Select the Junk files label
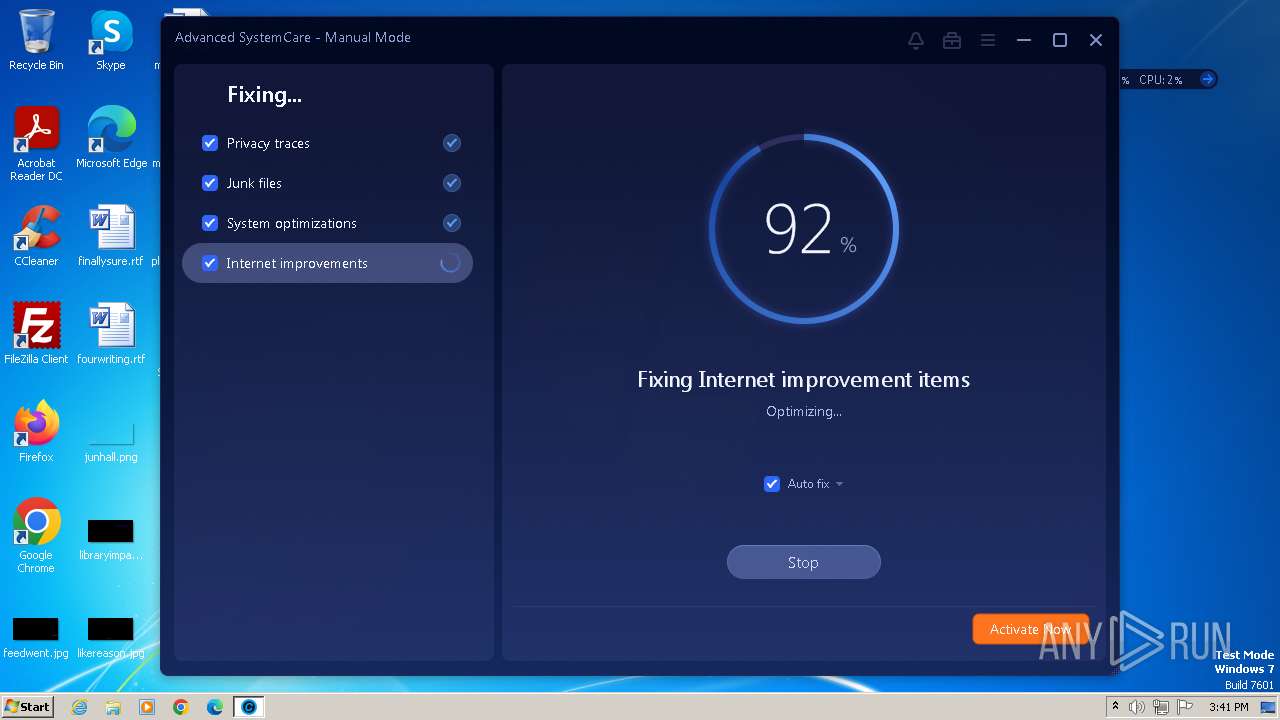The width and height of the screenshot is (1280, 720). pyautogui.click(x=254, y=183)
